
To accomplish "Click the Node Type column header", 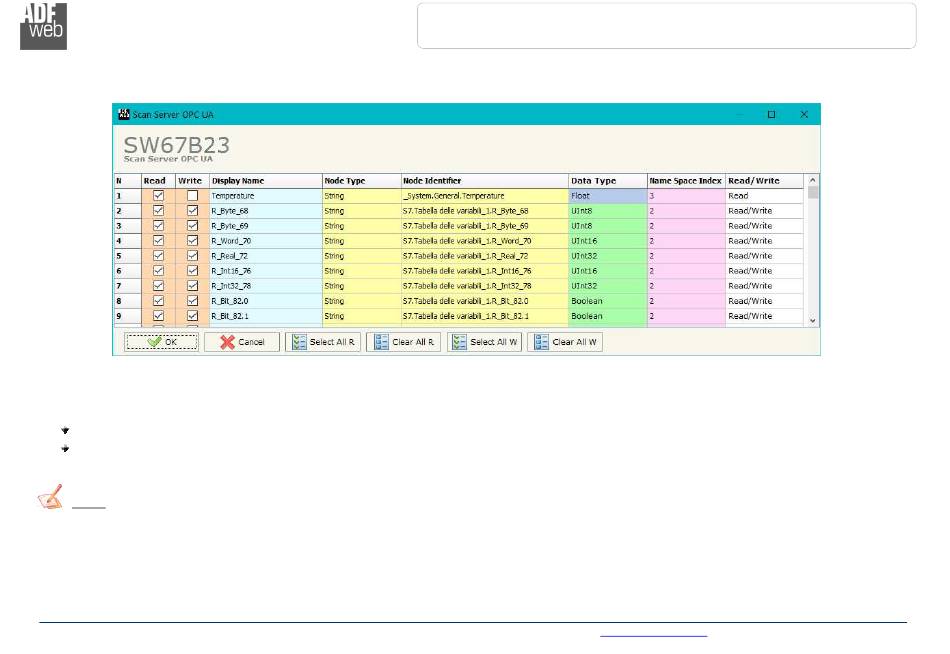I will pos(361,181).
